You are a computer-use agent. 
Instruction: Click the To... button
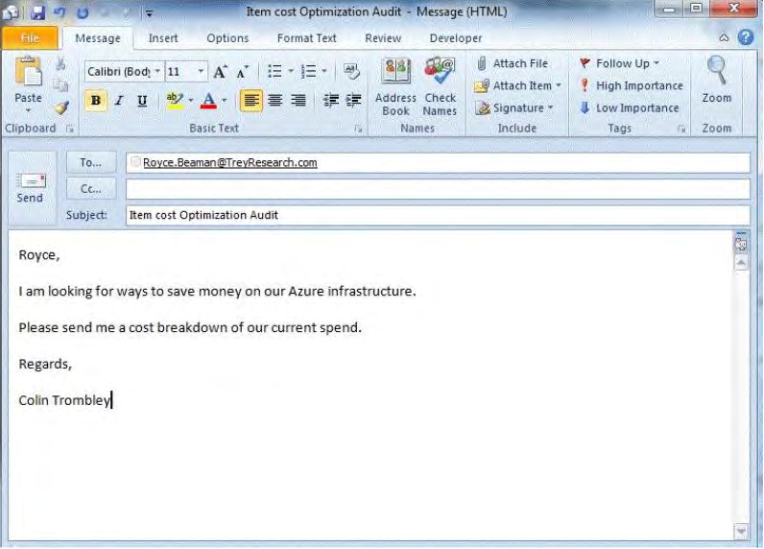pyautogui.click(x=91, y=162)
